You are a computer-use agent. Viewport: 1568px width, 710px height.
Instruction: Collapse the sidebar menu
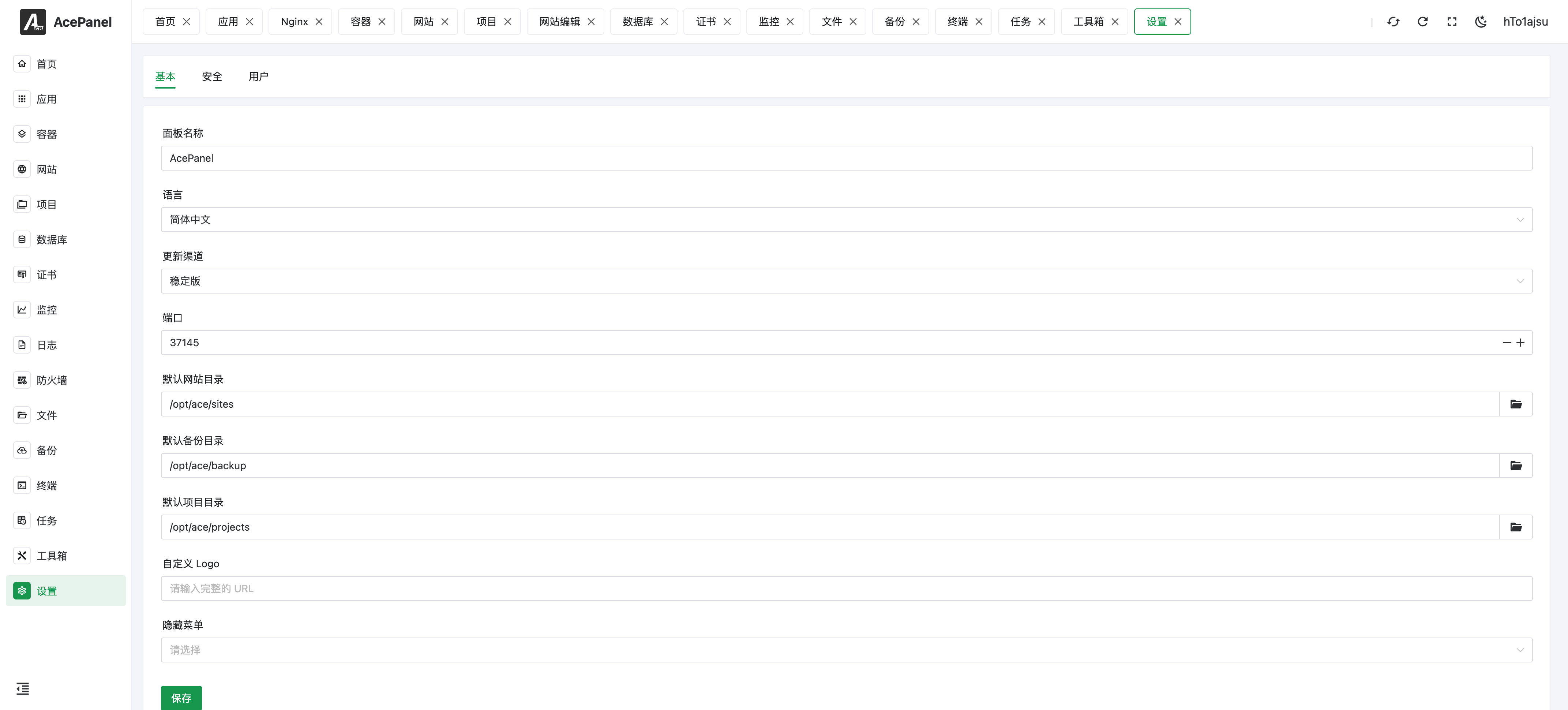point(23,689)
